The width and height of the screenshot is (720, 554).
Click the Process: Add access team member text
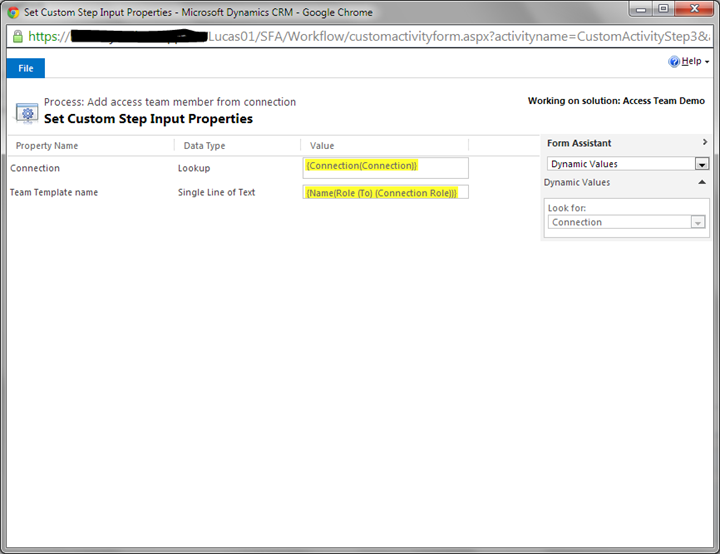tap(170, 102)
